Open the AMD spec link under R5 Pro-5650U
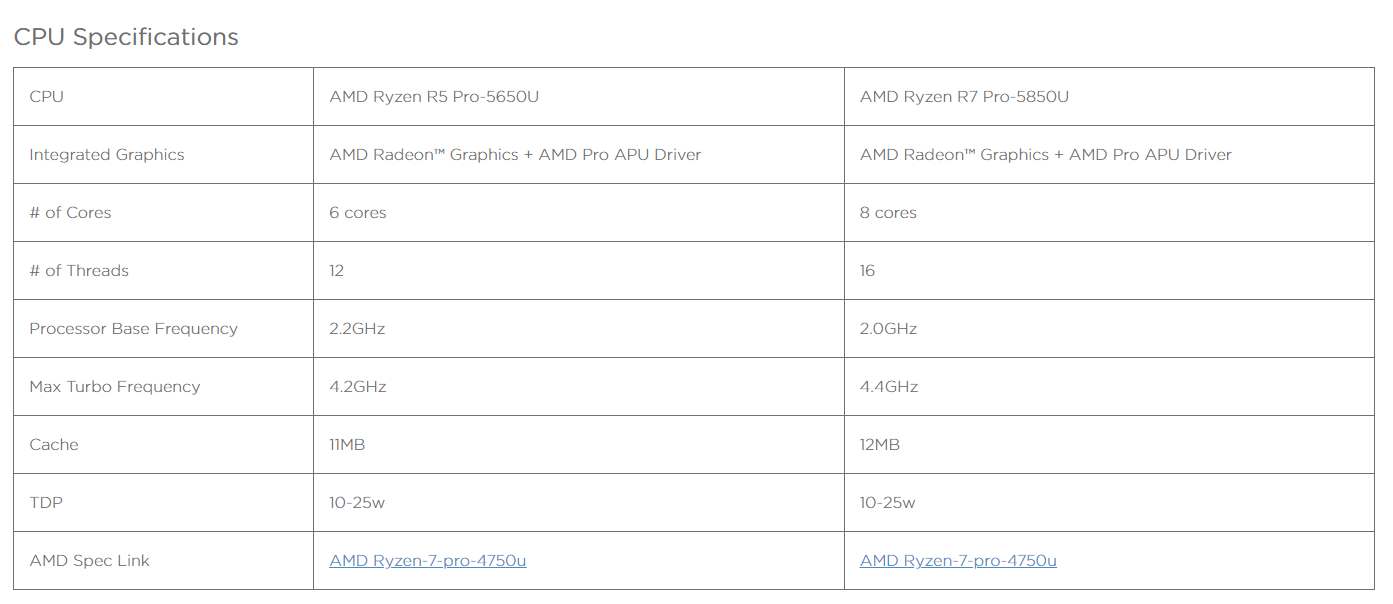1393x604 pixels. tap(427, 561)
